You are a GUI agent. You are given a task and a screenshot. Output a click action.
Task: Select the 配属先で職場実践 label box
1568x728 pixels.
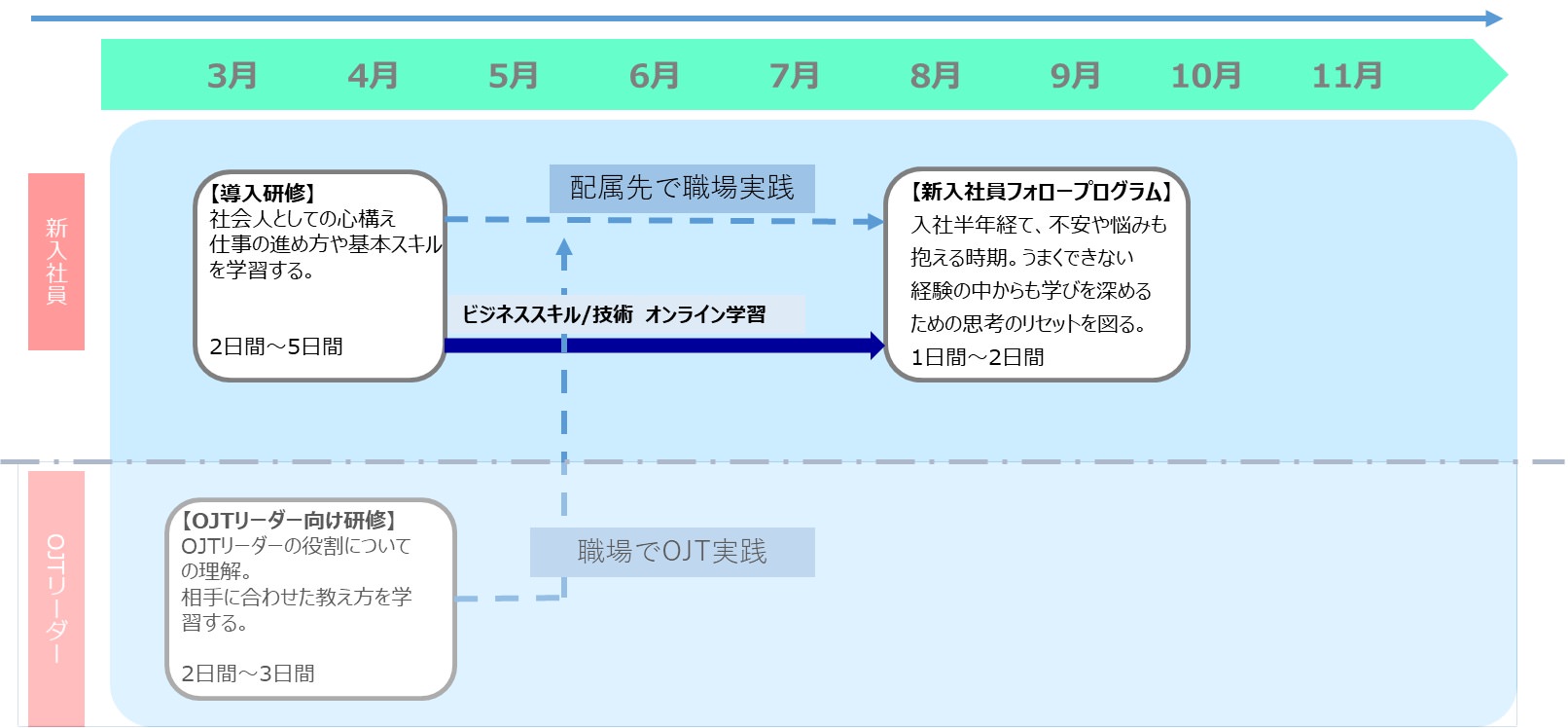(x=682, y=189)
